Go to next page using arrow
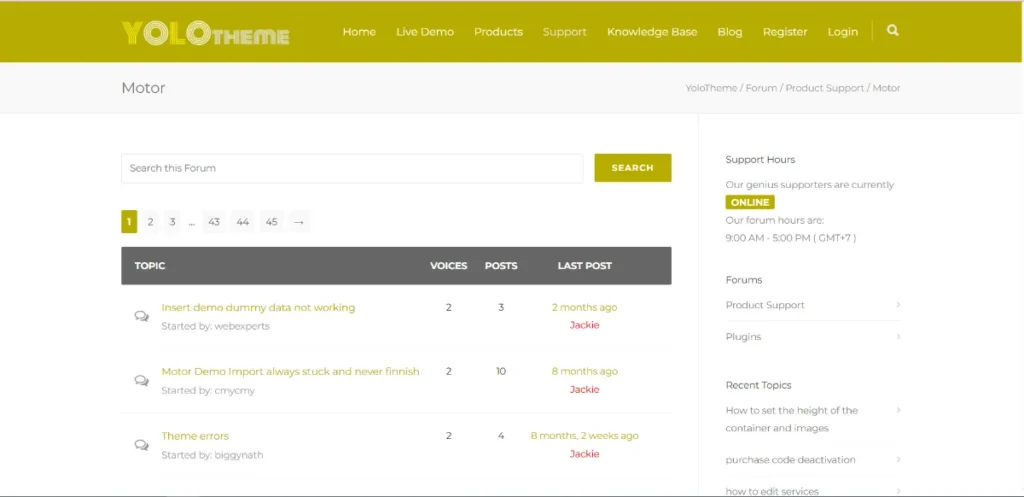The height and width of the screenshot is (497, 1024). coord(299,222)
